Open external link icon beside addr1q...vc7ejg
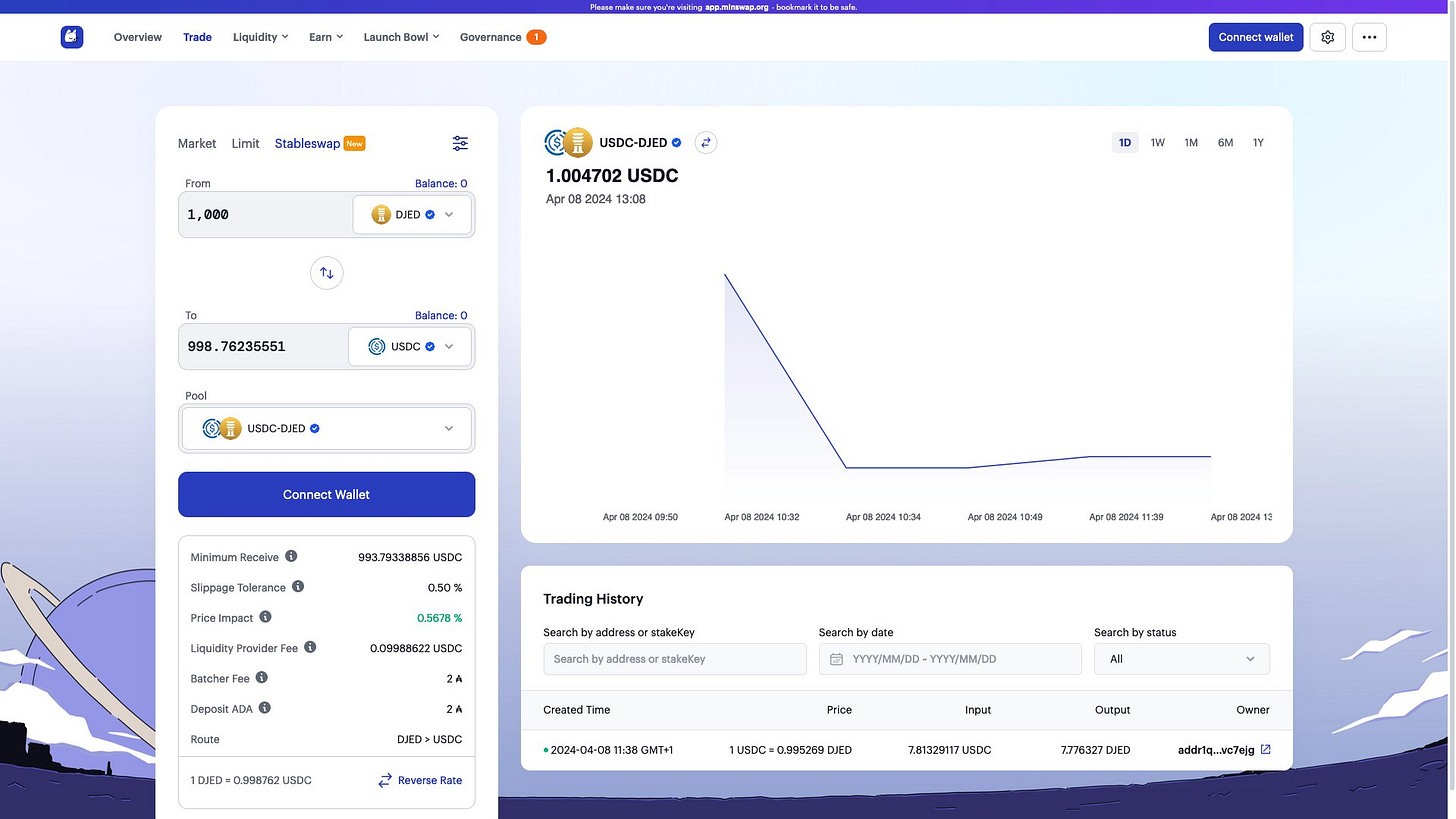1456x819 pixels. point(1265,749)
